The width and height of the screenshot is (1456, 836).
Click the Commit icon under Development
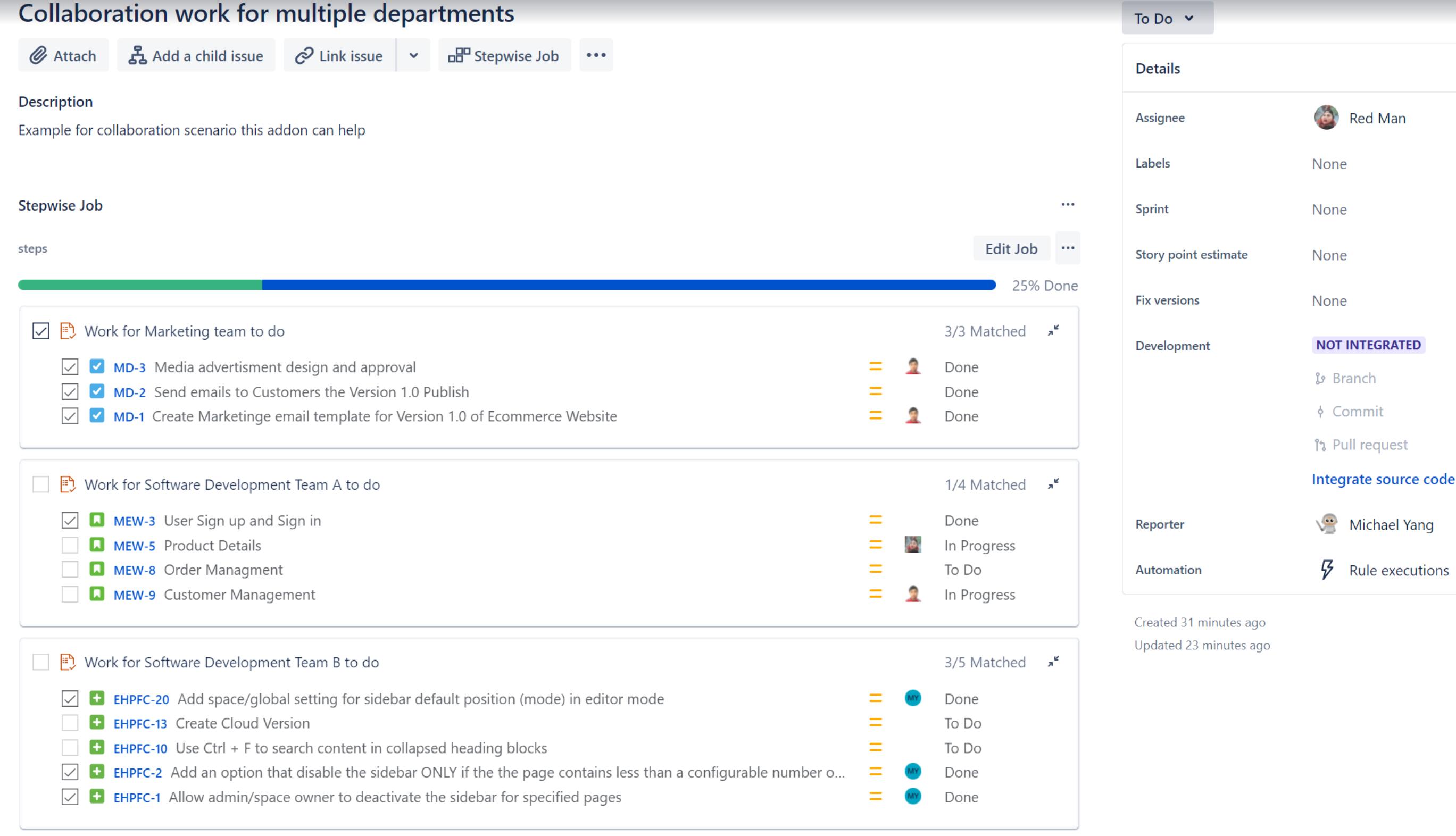1320,411
